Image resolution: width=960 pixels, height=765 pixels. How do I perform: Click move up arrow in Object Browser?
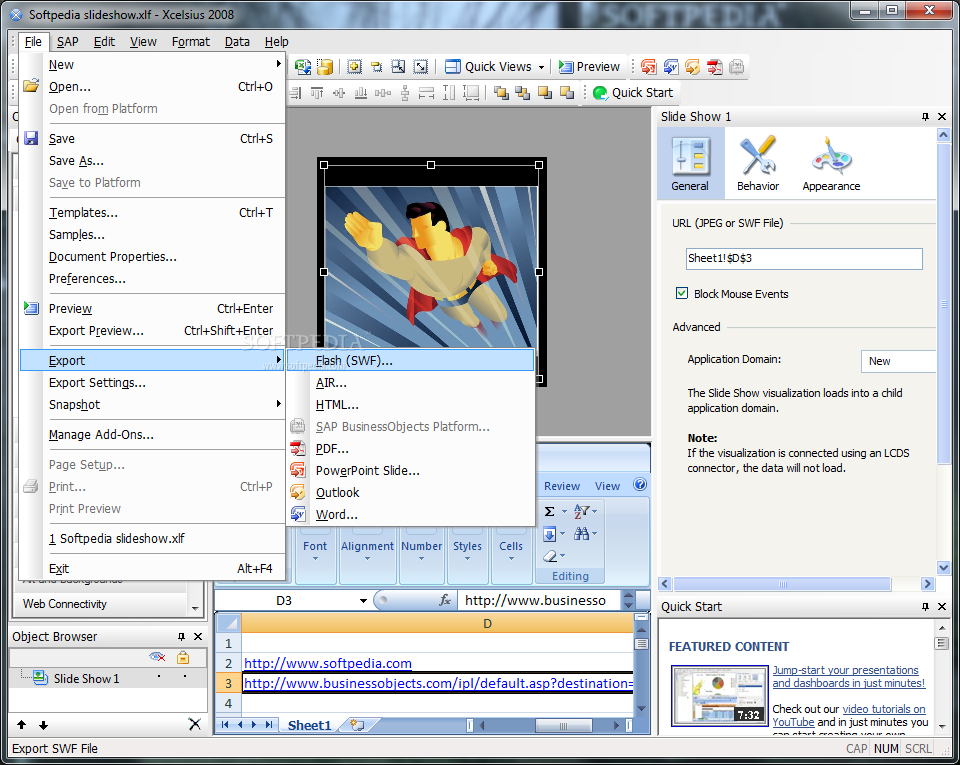tap(21, 725)
